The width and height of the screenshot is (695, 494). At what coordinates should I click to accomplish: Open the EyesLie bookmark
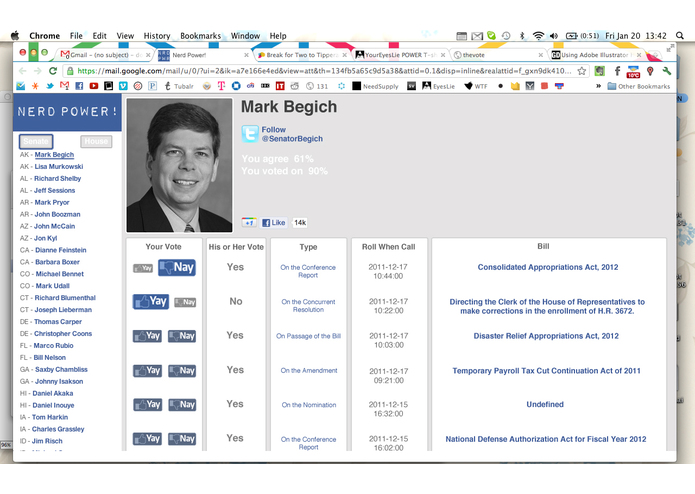[x=438, y=86]
